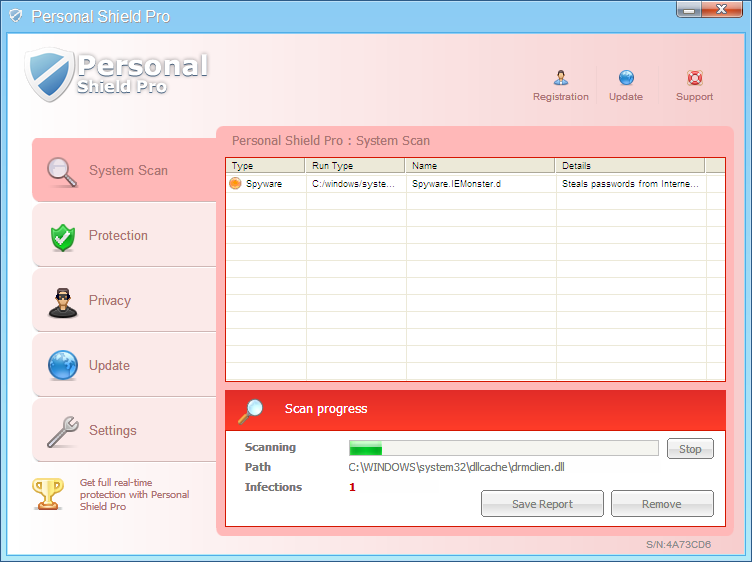Select the Spyware type cell
The image size is (752, 562).
tap(265, 184)
